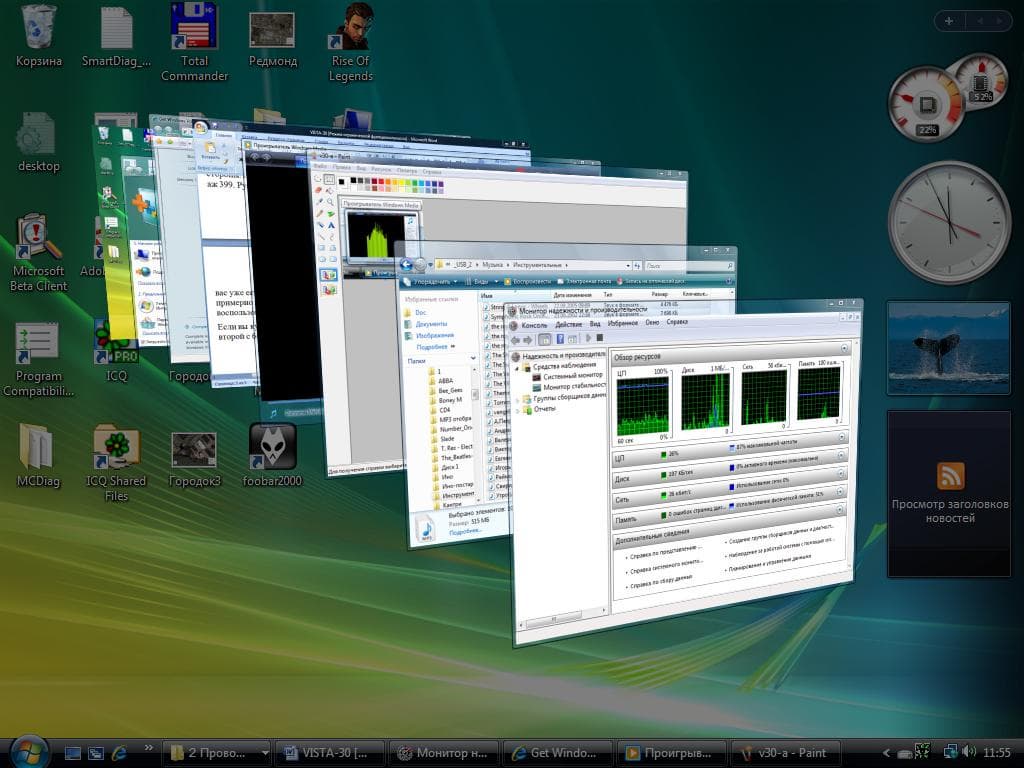
Task: Launch Internet Explorer from Quick Launch
Action: pos(119,753)
